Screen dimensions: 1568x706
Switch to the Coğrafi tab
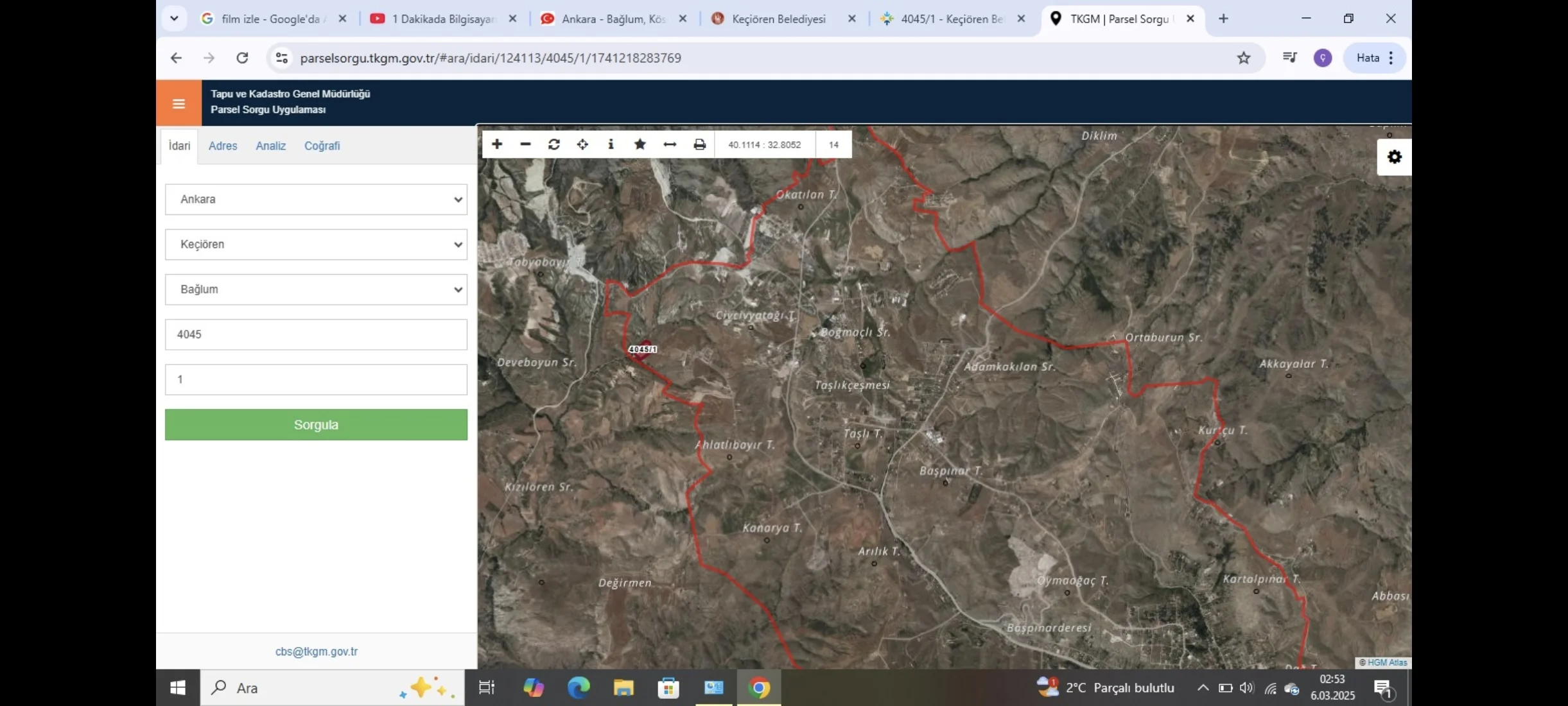[322, 146]
